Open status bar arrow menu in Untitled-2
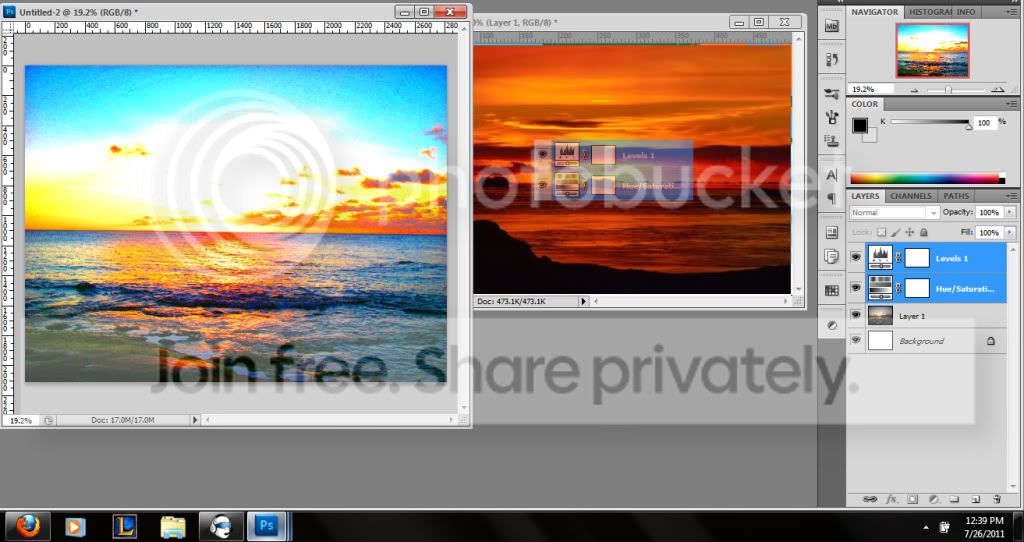 pos(195,421)
